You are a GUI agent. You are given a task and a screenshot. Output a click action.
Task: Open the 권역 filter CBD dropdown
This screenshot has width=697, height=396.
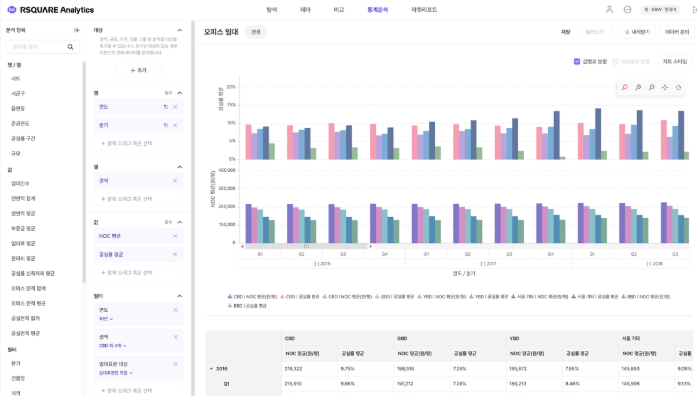coord(112,345)
